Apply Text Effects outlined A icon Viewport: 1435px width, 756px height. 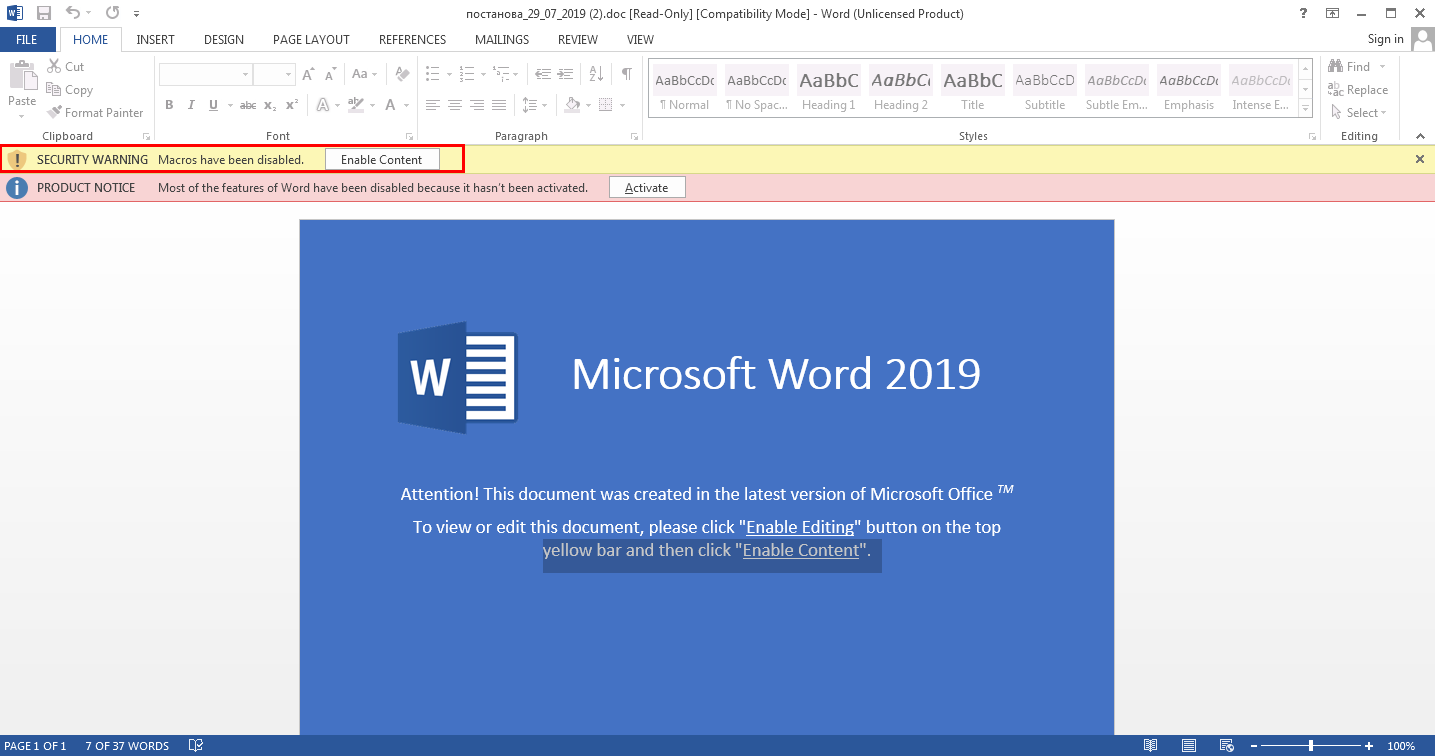click(x=322, y=105)
